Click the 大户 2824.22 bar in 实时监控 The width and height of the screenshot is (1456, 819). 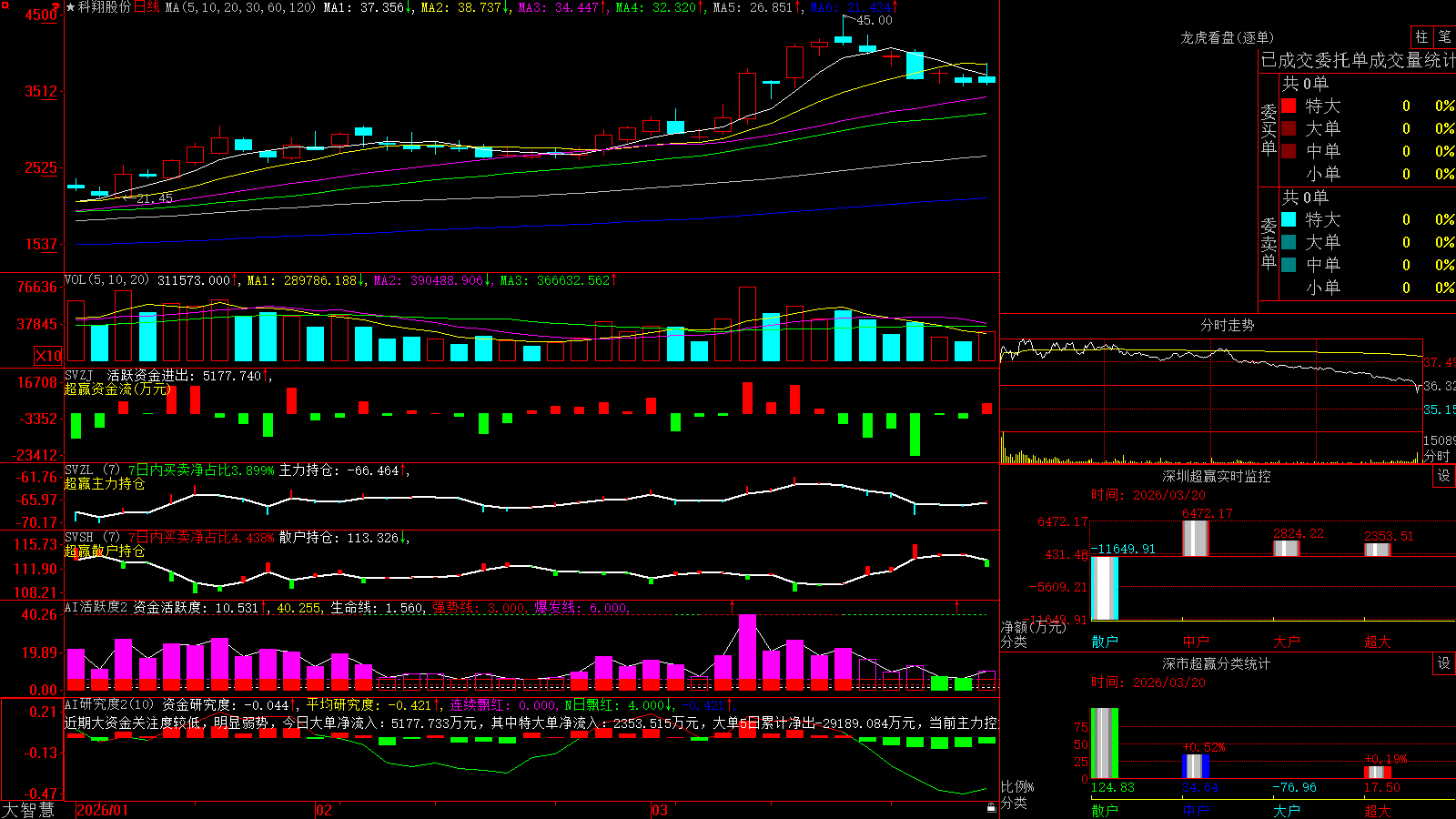1287,548
